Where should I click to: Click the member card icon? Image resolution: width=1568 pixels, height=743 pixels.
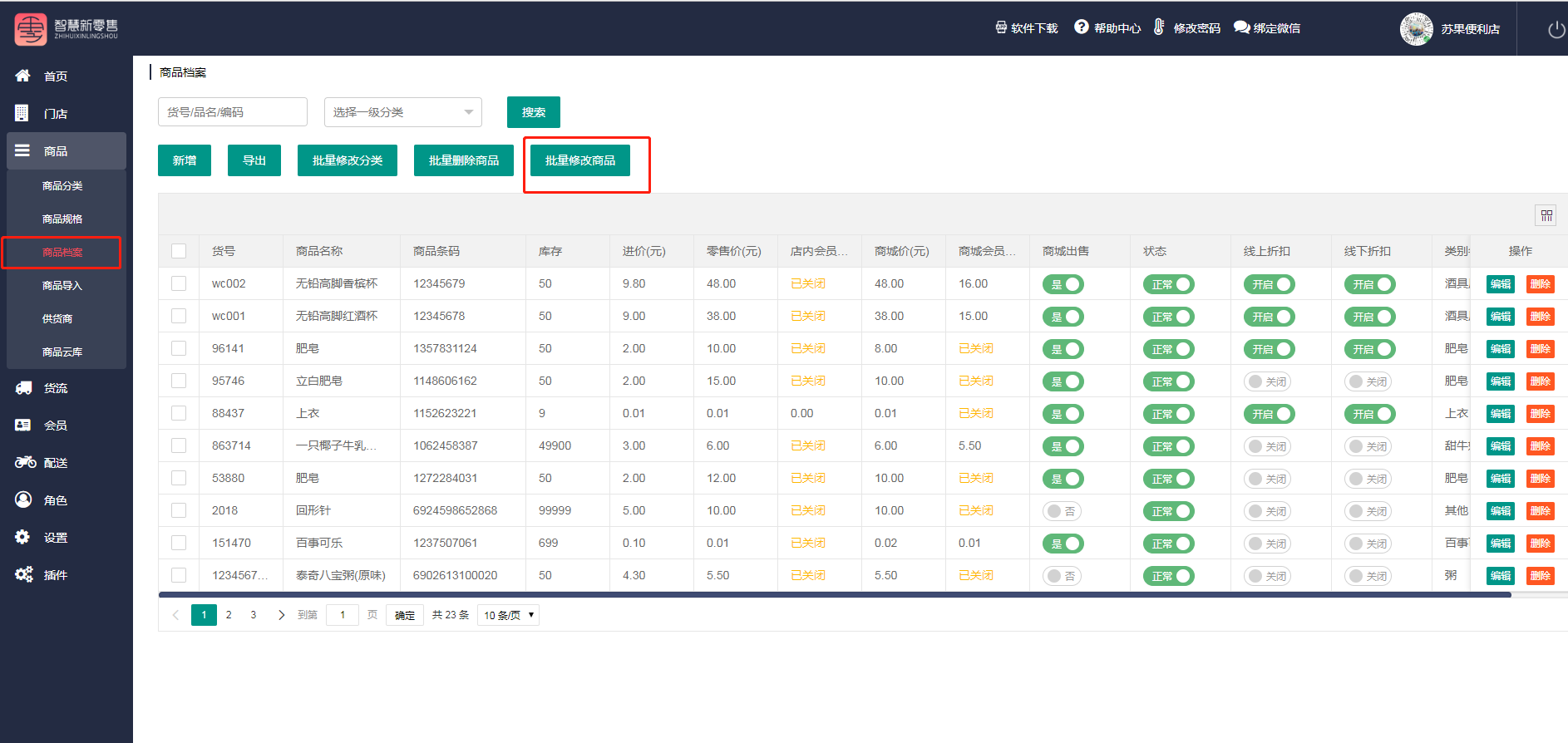coord(22,425)
